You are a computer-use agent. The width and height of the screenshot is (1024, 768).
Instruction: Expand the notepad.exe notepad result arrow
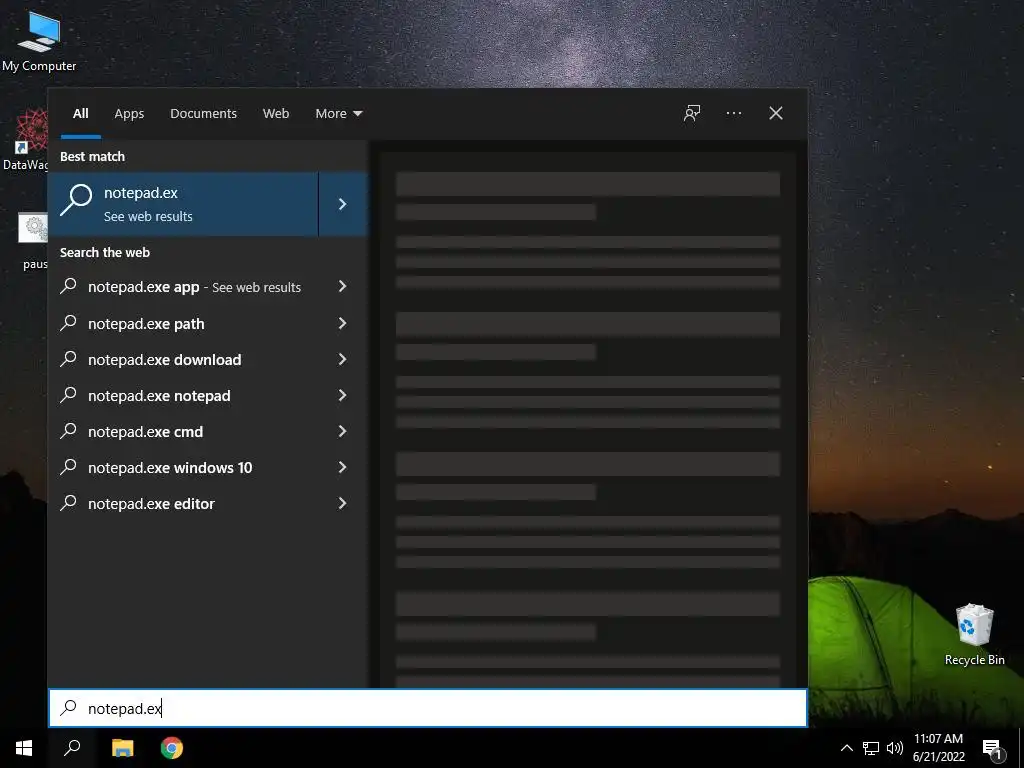pyautogui.click(x=342, y=394)
